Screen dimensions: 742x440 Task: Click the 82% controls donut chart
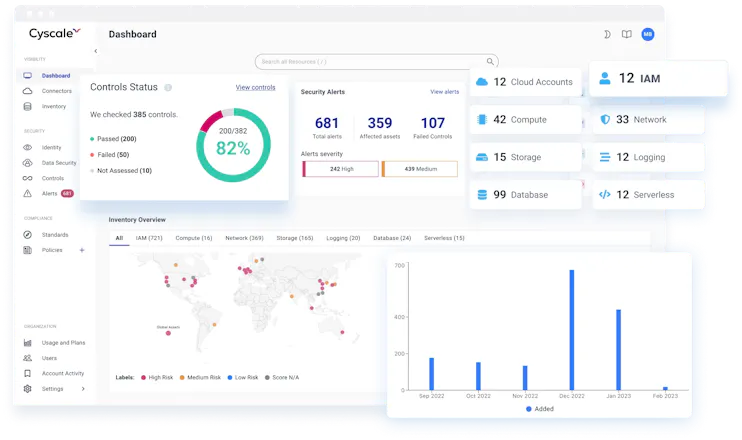pyautogui.click(x=233, y=145)
